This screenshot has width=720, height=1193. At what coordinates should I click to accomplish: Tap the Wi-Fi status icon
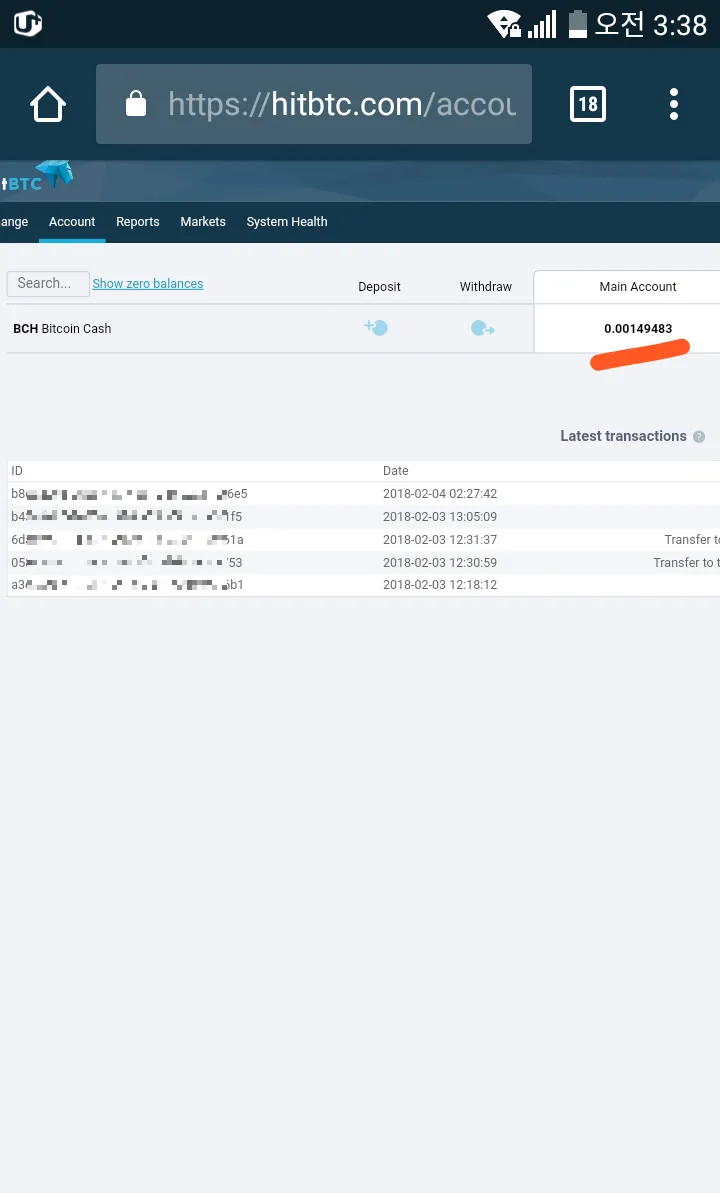point(504,24)
